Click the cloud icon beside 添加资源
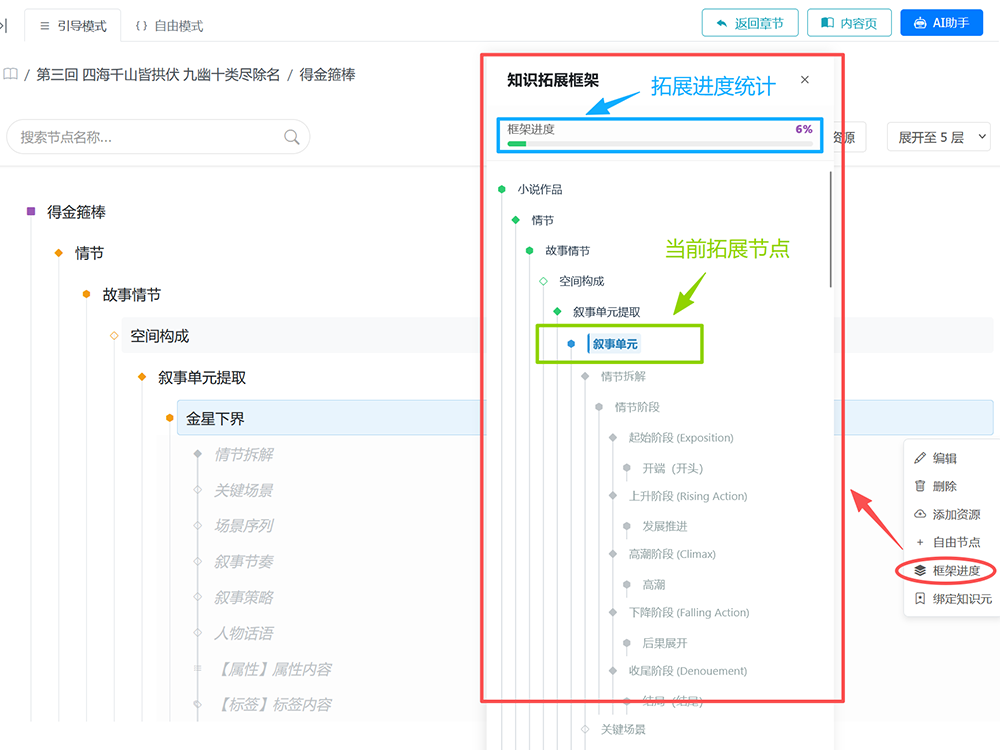 (920, 514)
